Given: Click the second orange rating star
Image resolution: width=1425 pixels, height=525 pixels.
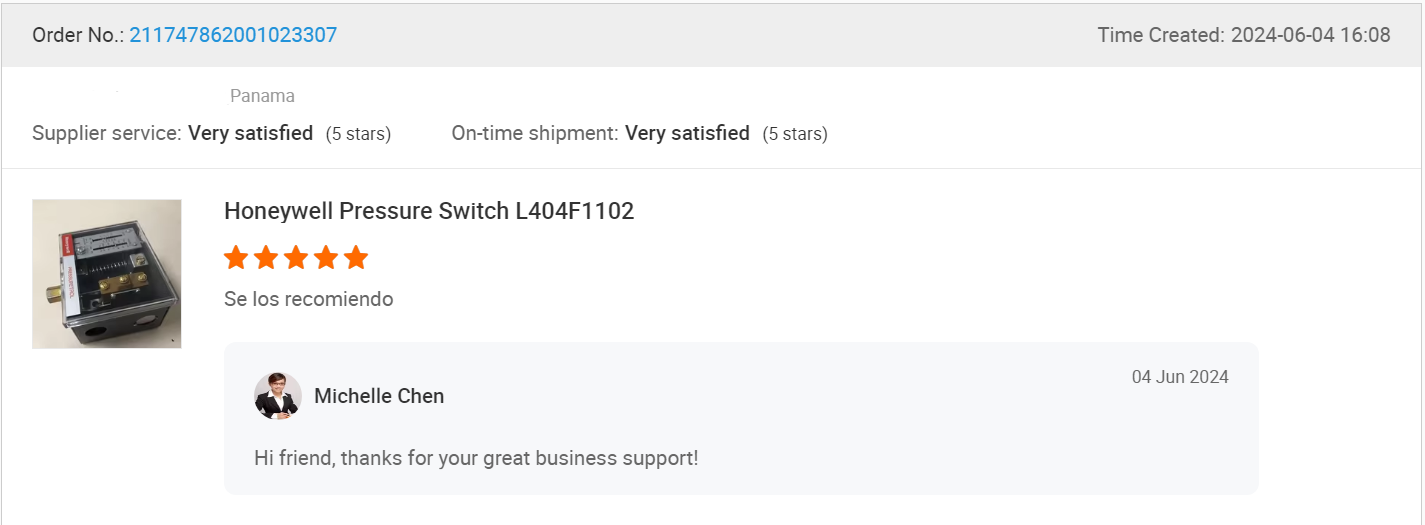Looking at the screenshot, I should point(266,258).
